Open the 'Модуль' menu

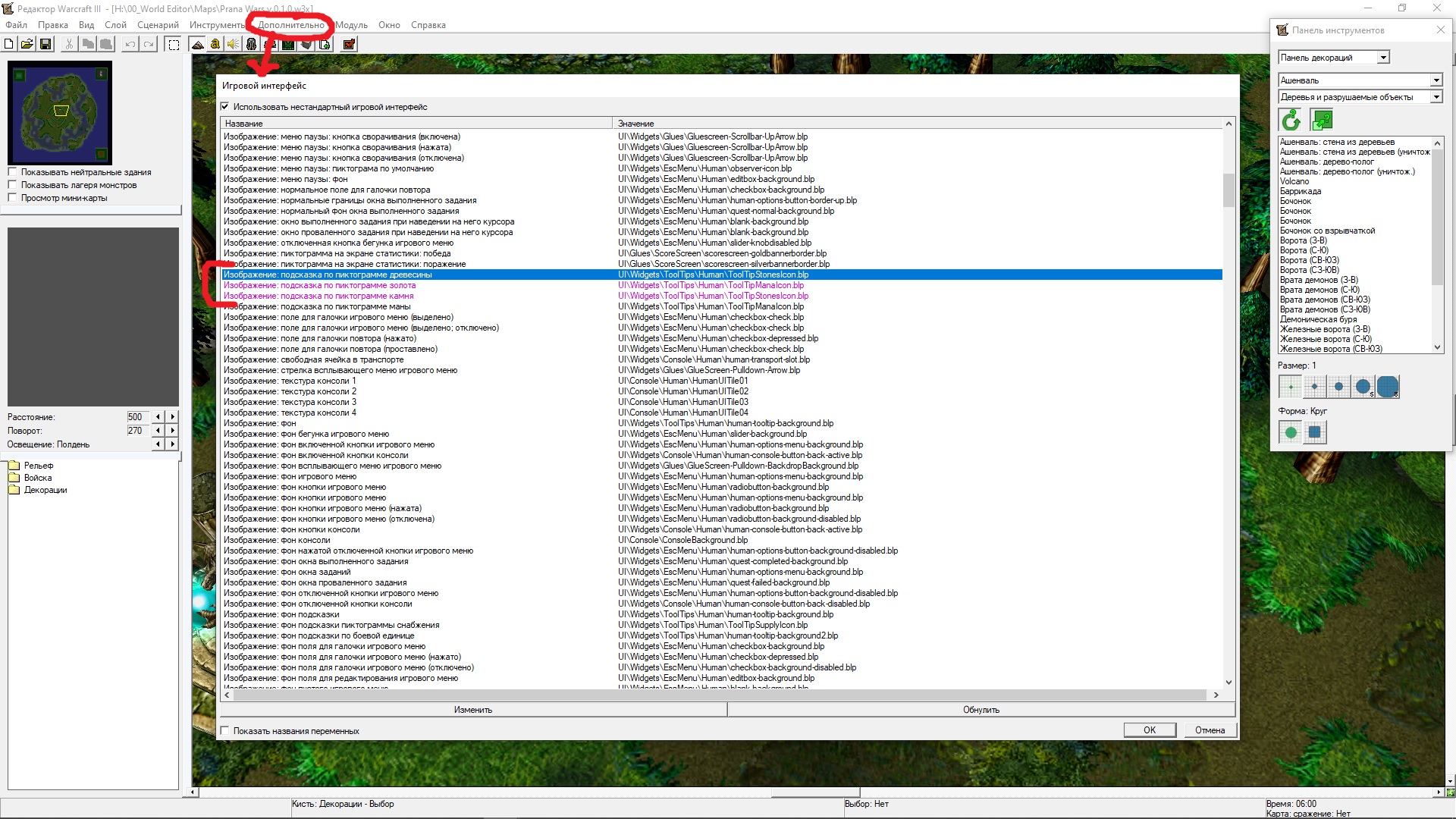coord(351,25)
